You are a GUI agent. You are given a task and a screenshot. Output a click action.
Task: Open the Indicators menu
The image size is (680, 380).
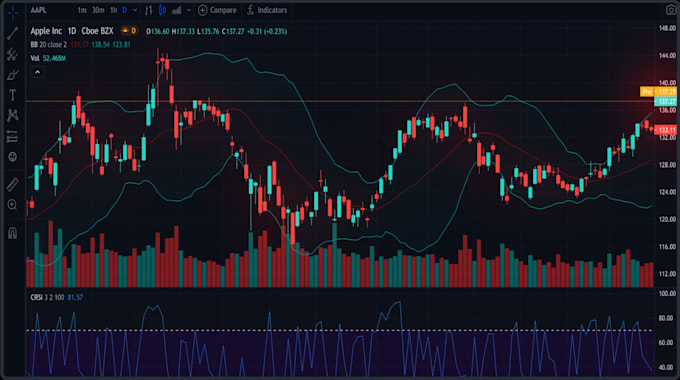pyautogui.click(x=267, y=10)
